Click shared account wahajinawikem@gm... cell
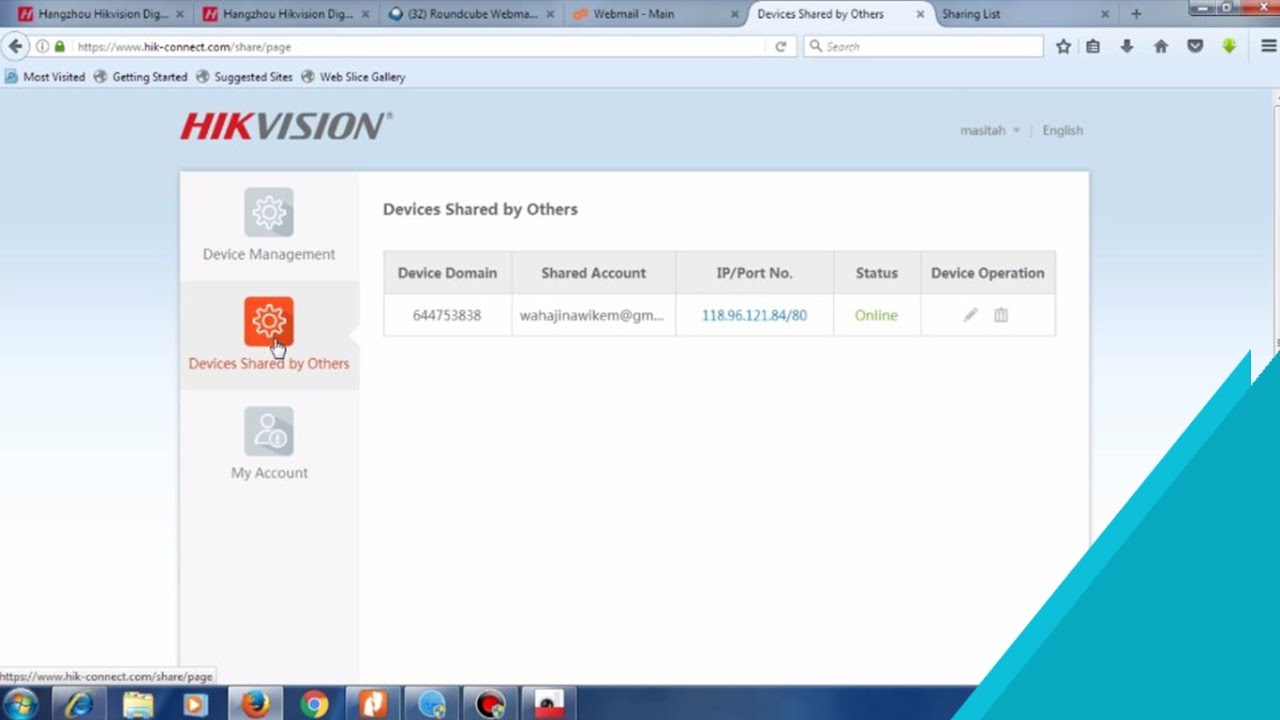 tap(593, 315)
